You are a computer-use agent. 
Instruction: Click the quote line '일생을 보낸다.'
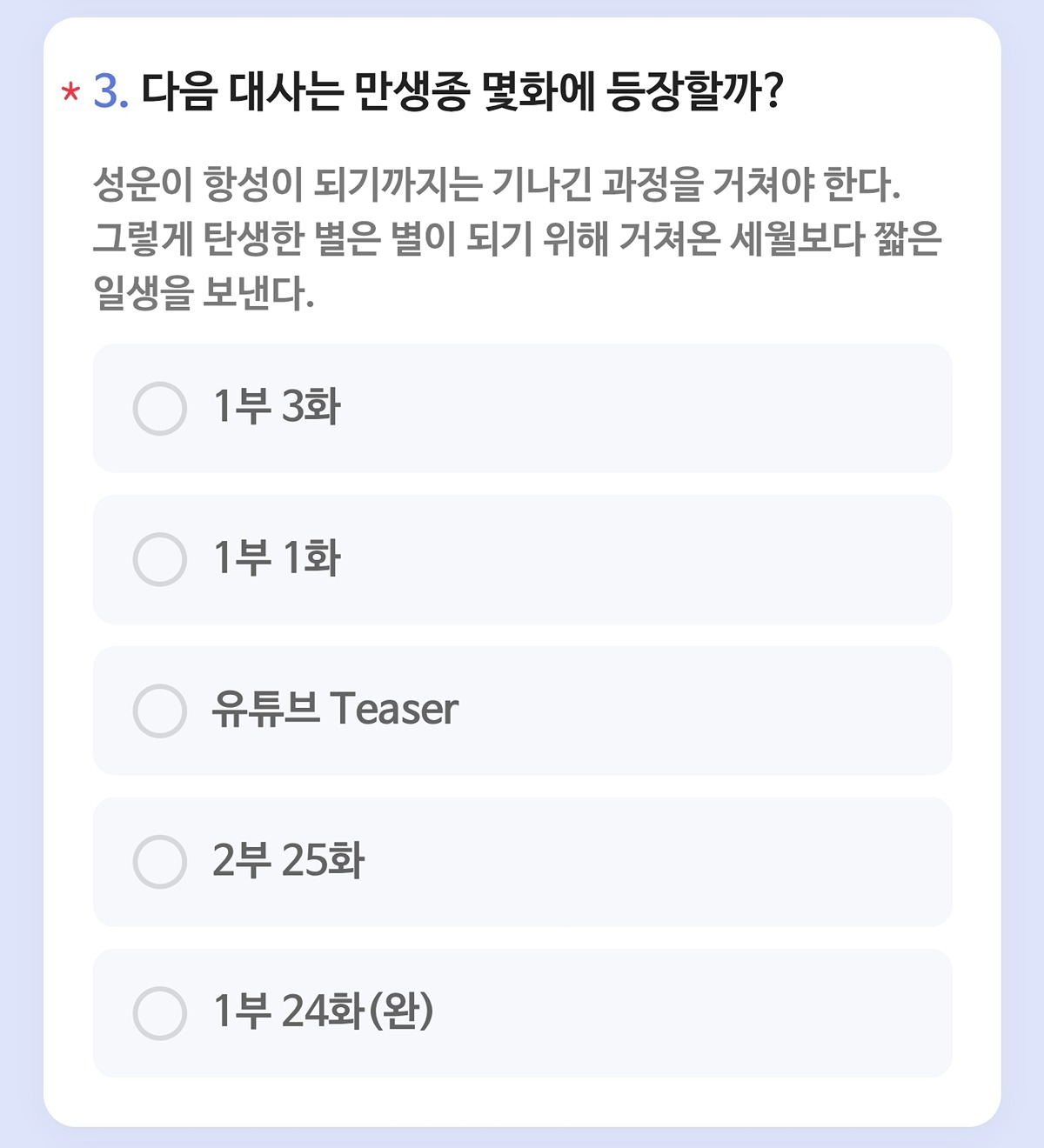204,294
